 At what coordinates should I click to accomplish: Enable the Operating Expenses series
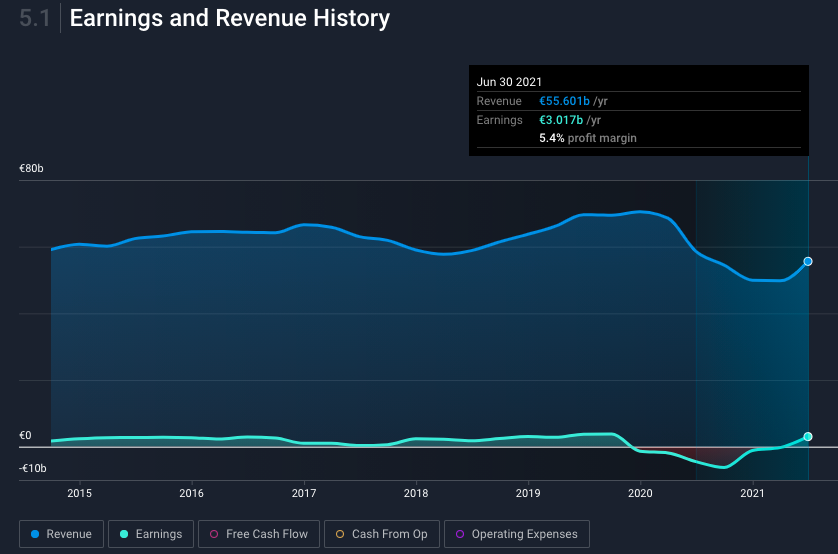517,534
